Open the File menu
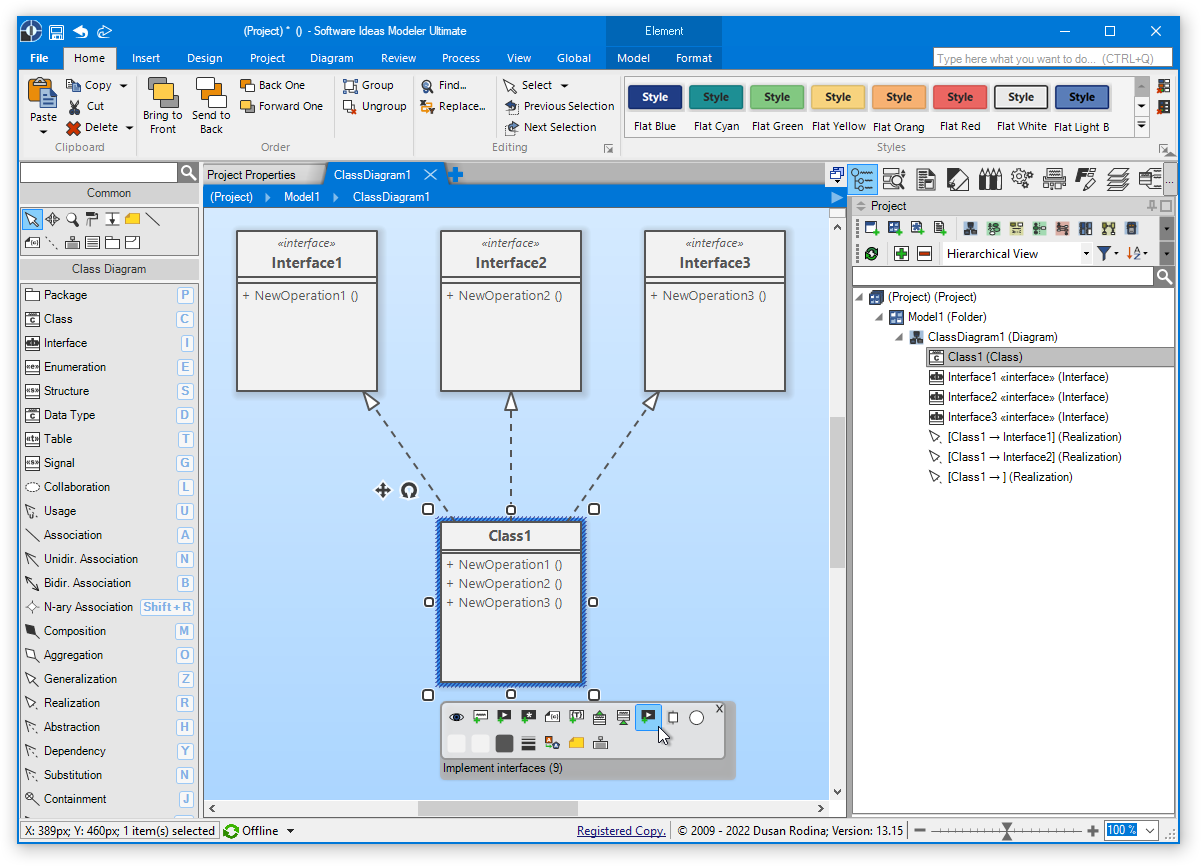This screenshot has width=1201, height=866. coord(39,58)
